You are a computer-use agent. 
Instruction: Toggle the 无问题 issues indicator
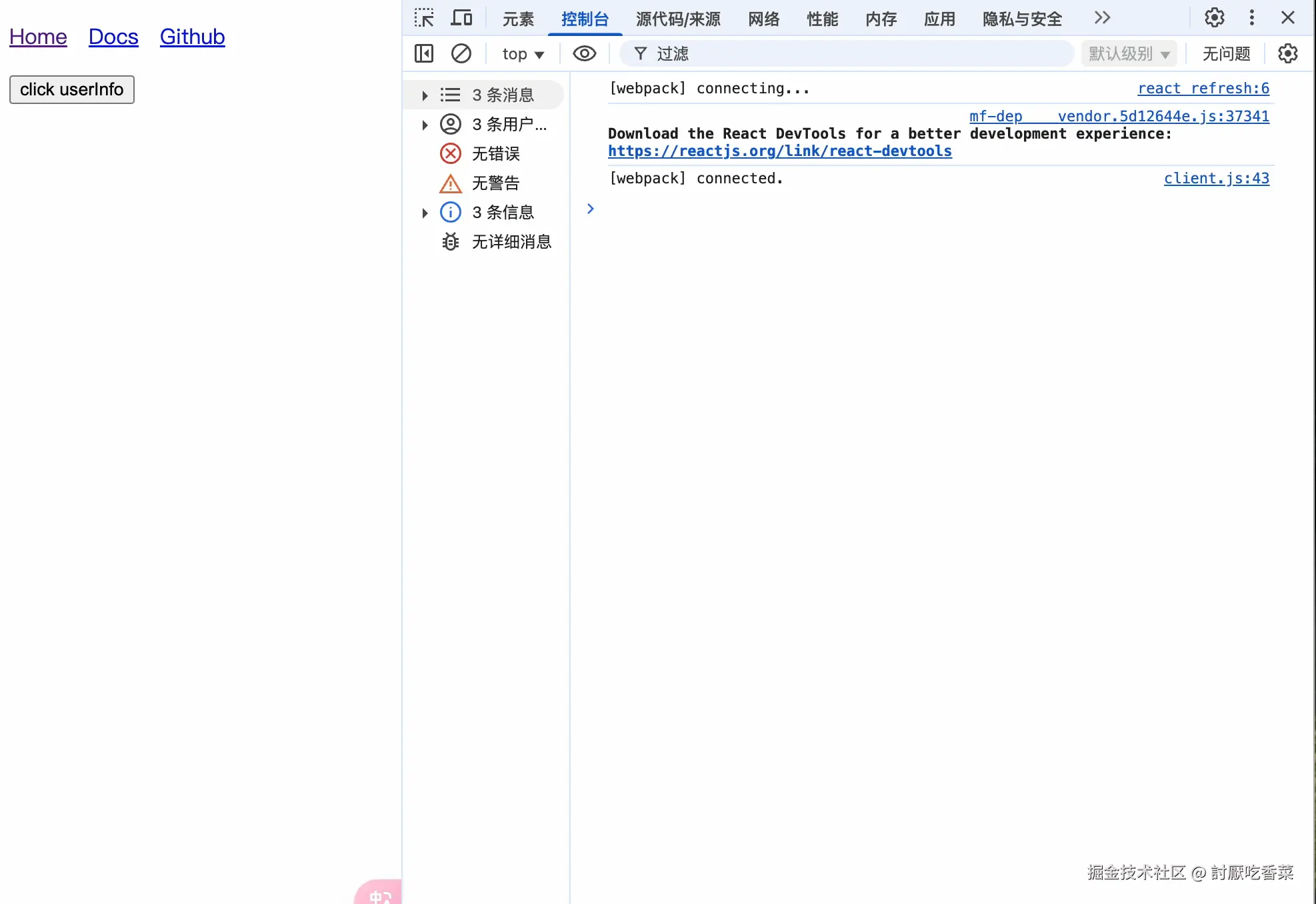pos(1227,53)
